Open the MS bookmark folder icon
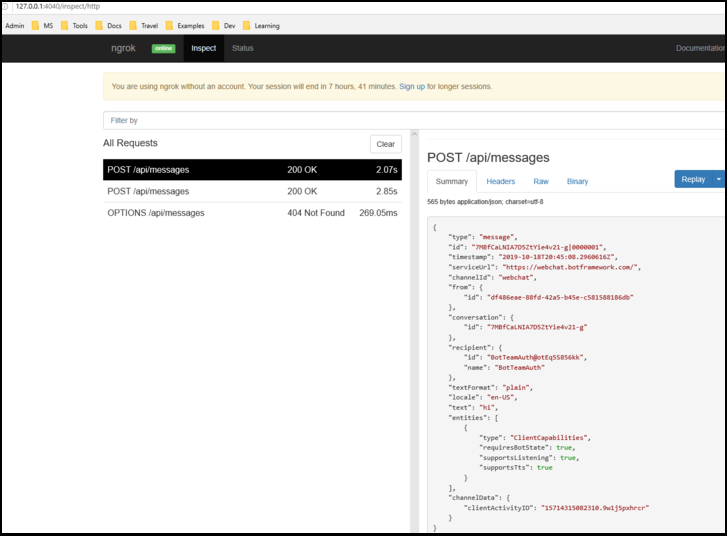This screenshot has width=727, height=536. point(35,26)
